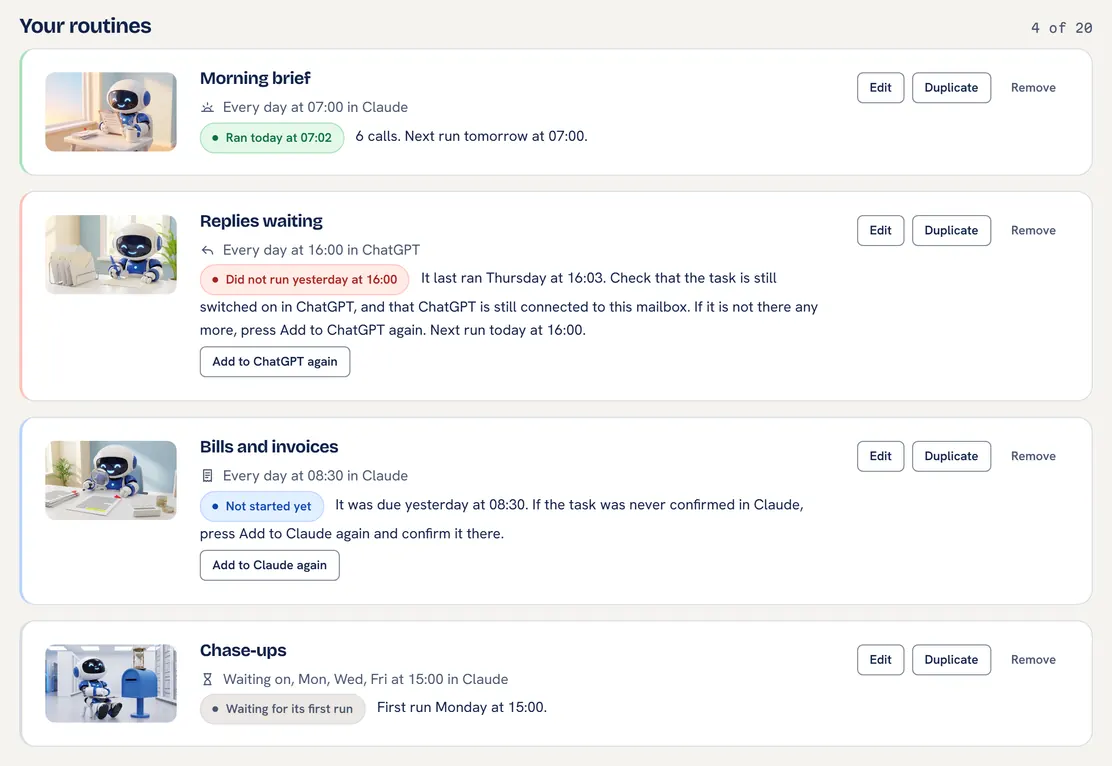Duplicate the Bills and invoices routine

pos(951,456)
